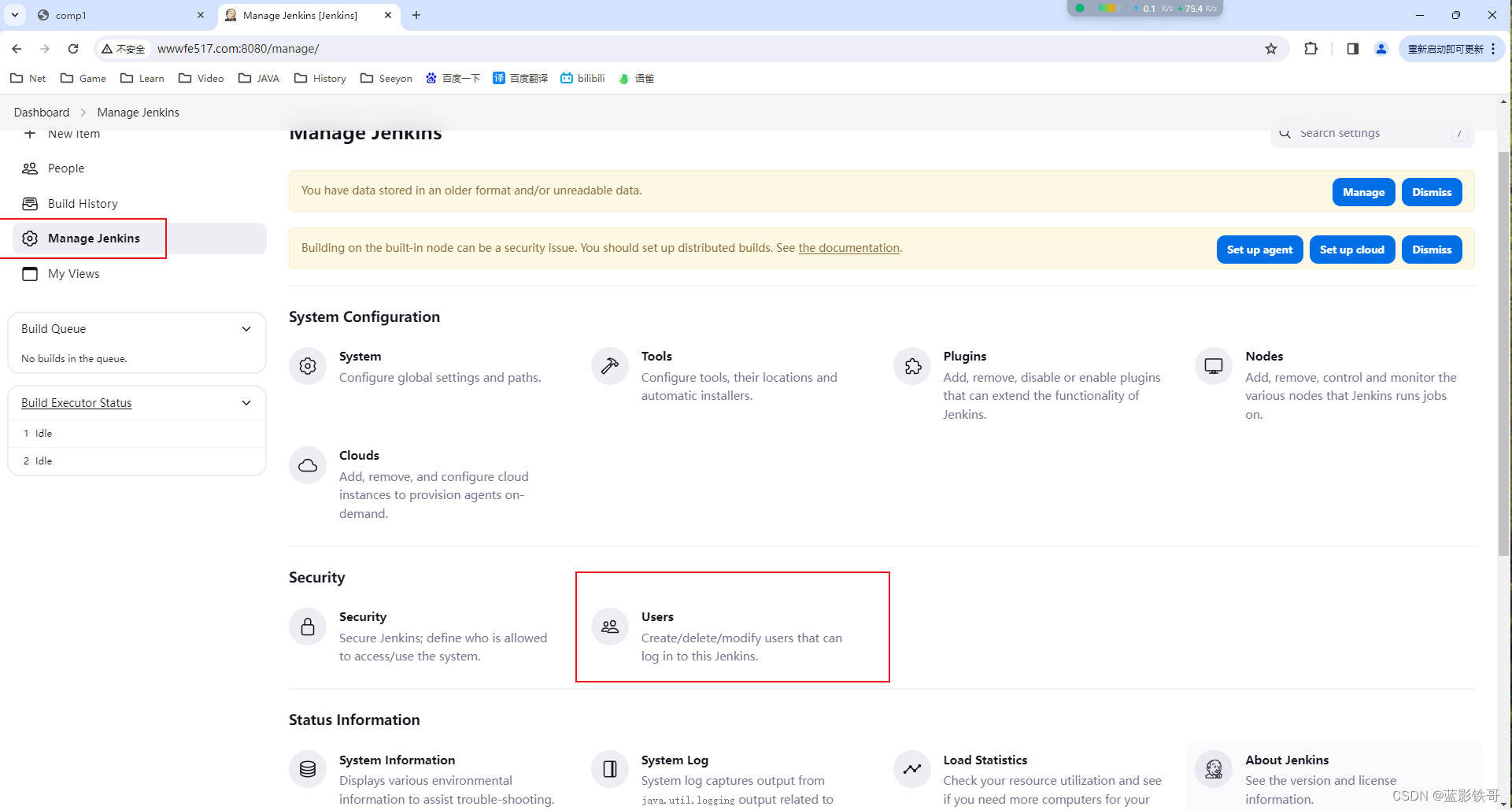Open the Seeyon bookmarks folder
The width and height of the screenshot is (1512, 810).
pos(386,78)
